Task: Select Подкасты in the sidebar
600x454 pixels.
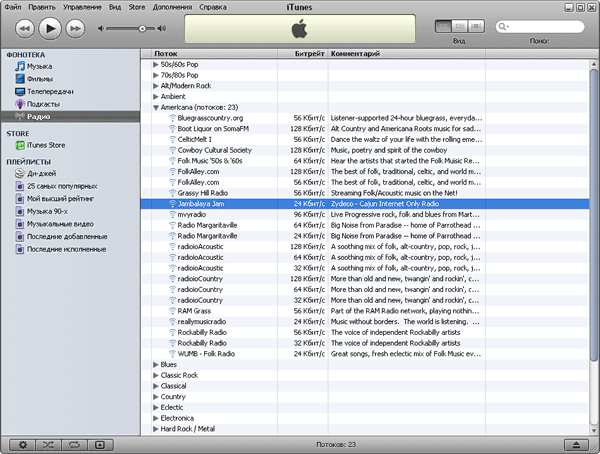Action: (70, 104)
